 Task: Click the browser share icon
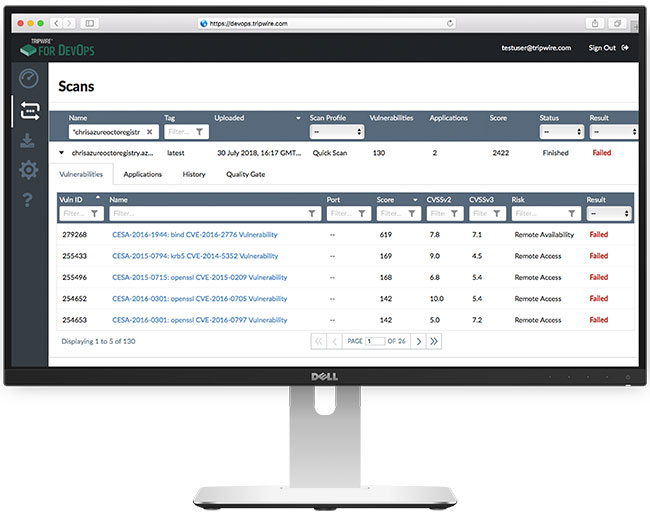(x=595, y=22)
